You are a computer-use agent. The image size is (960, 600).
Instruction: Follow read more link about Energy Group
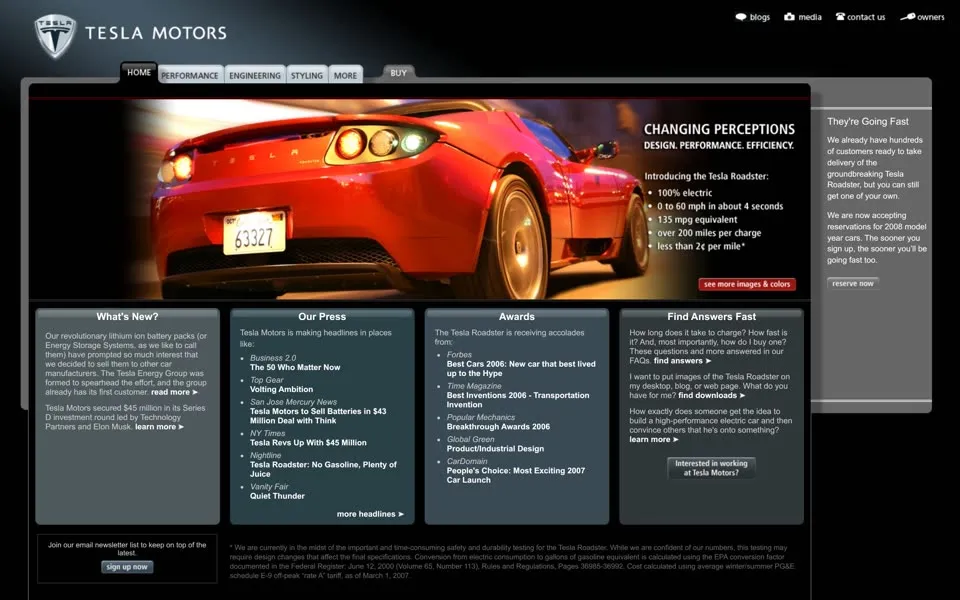coord(174,392)
